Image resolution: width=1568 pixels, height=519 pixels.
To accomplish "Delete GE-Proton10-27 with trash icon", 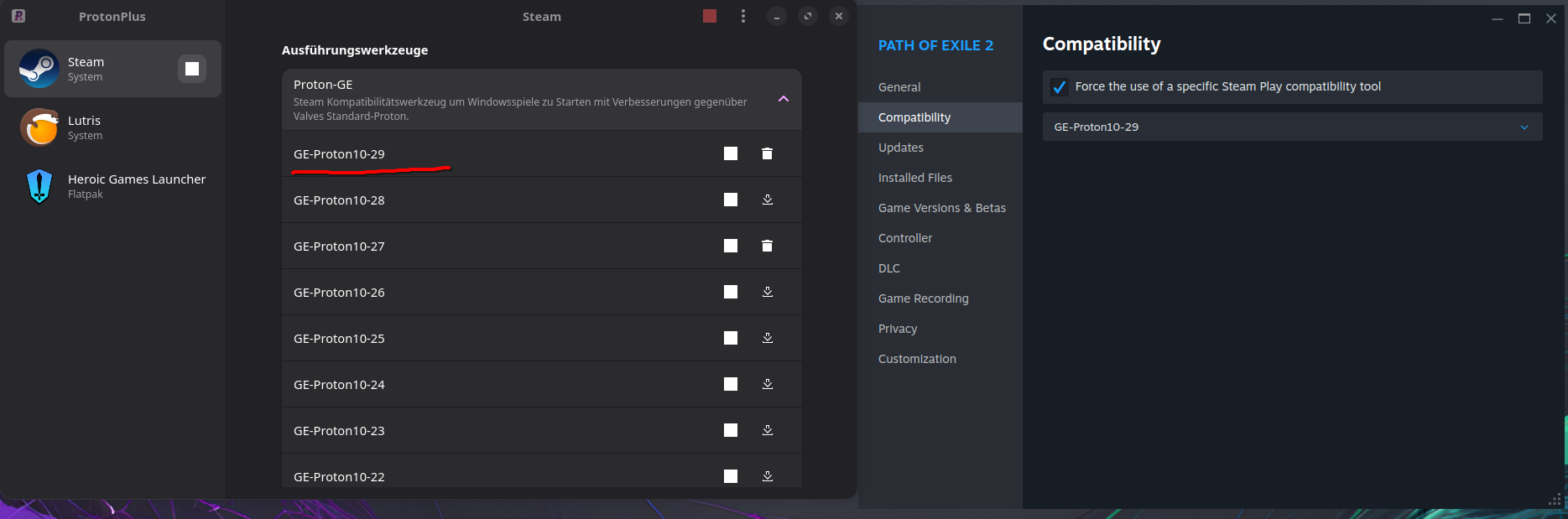I will click(767, 246).
